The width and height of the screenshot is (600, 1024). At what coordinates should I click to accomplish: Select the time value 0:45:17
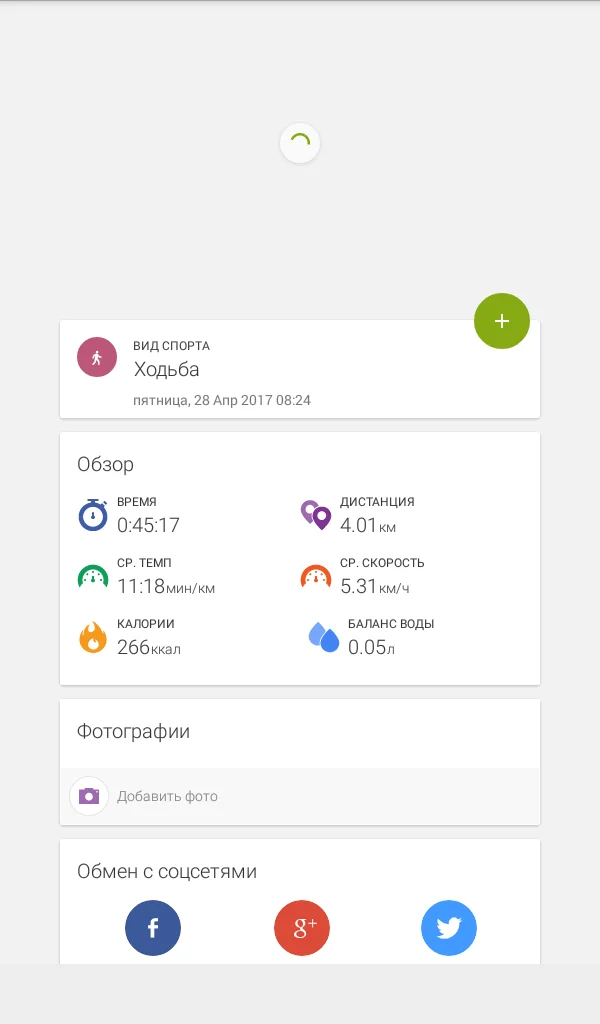click(x=148, y=525)
